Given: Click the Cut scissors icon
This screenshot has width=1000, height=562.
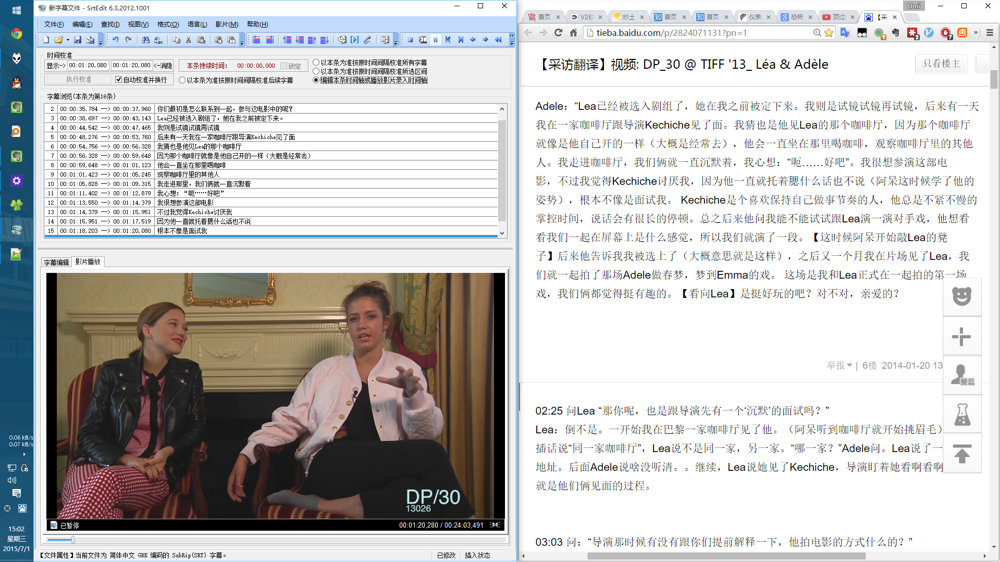Looking at the screenshot, I should [187, 40].
